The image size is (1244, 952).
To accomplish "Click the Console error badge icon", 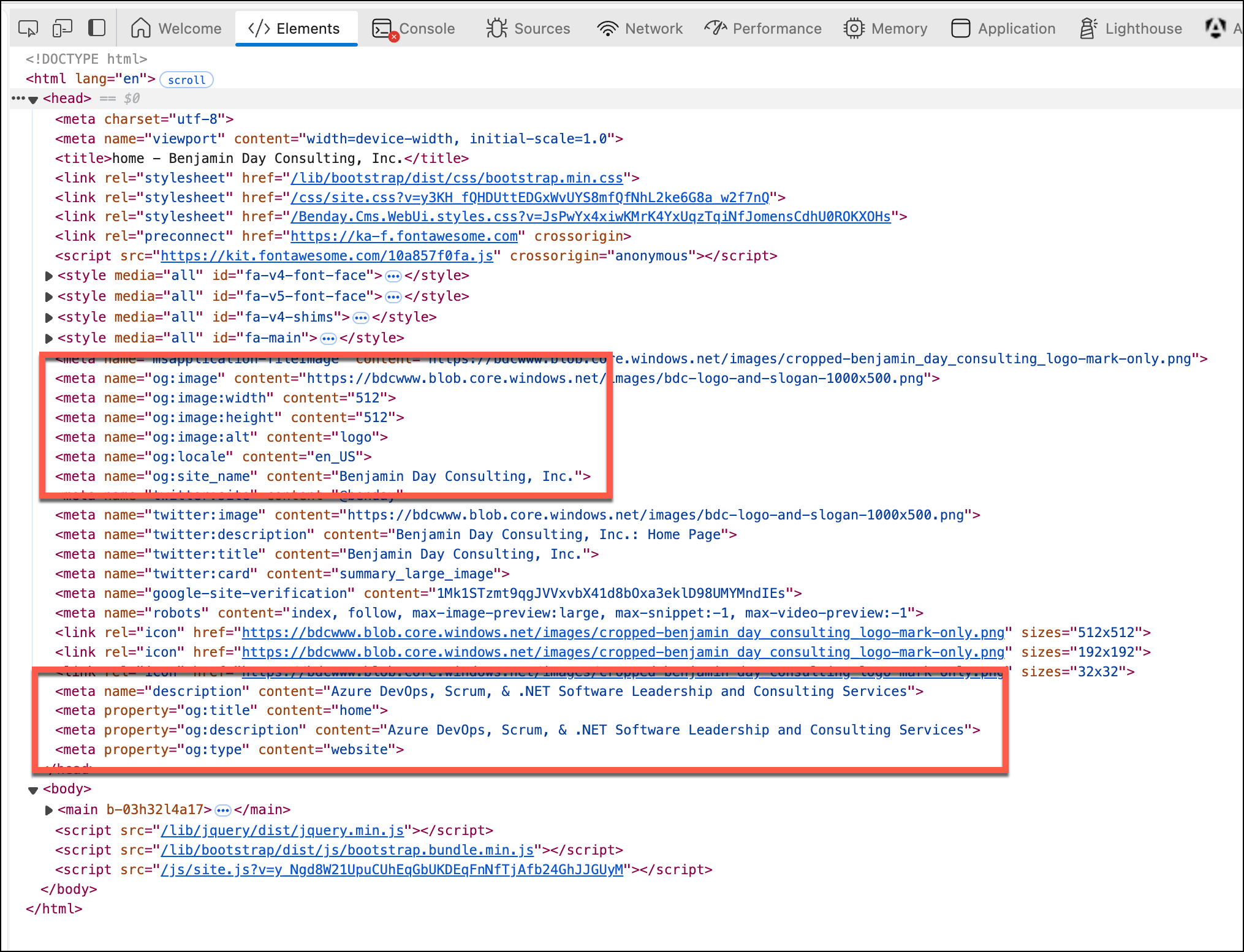I will pyautogui.click(x=394, y=37).
